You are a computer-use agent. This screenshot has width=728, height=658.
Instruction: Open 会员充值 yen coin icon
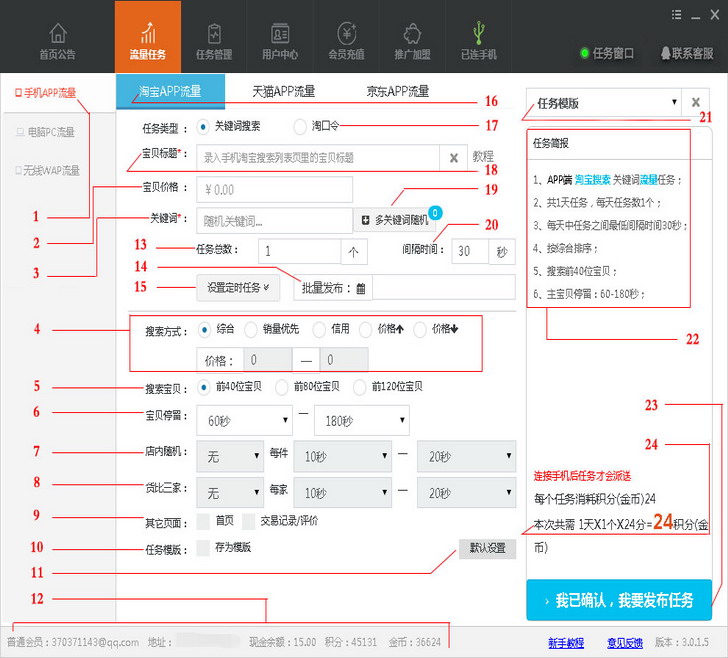tap(346, 33)
